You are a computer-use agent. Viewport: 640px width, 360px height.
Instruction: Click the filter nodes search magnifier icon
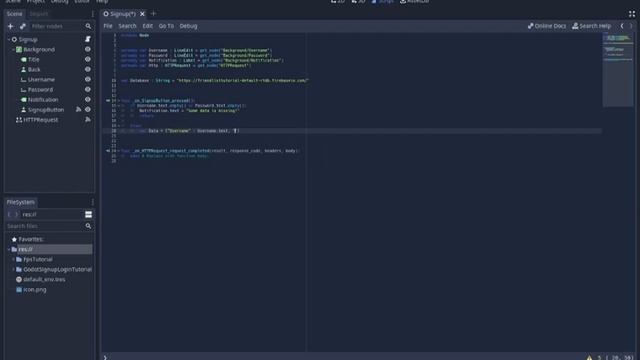(x=88, y=26)
